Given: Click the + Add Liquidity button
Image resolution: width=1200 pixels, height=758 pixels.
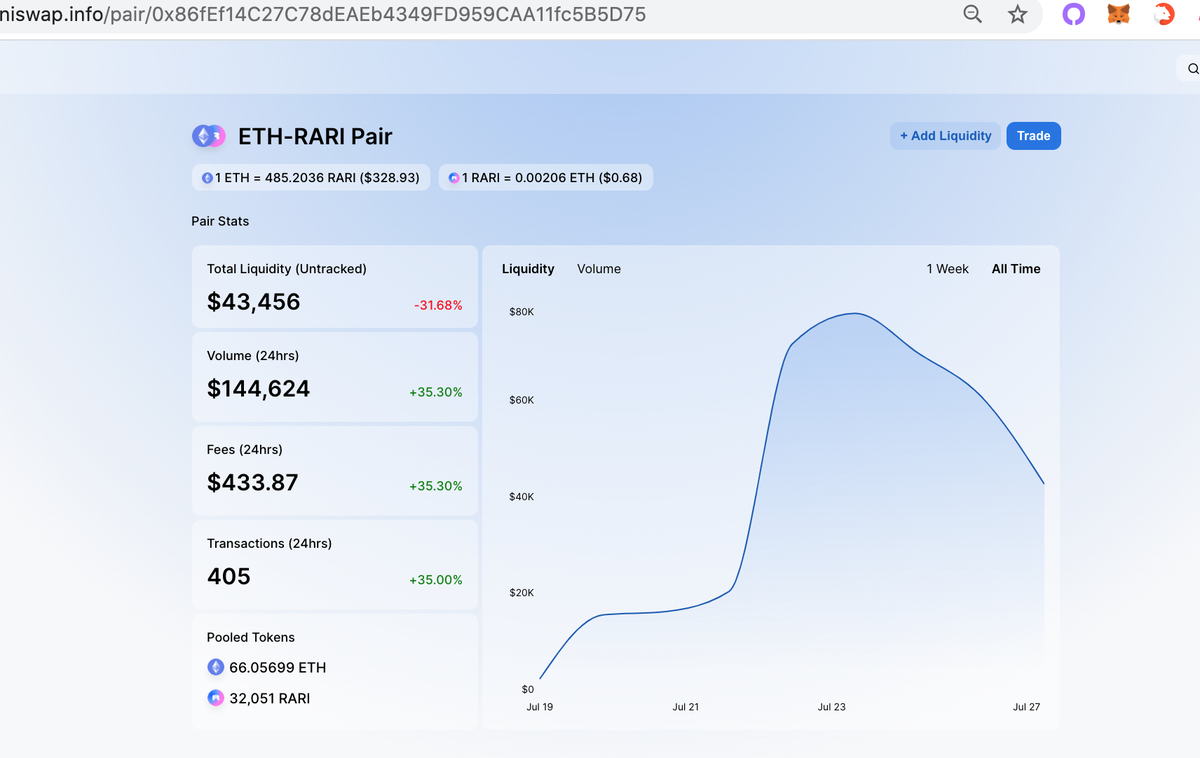Looking at the screenshot, I should pos(945,136).
